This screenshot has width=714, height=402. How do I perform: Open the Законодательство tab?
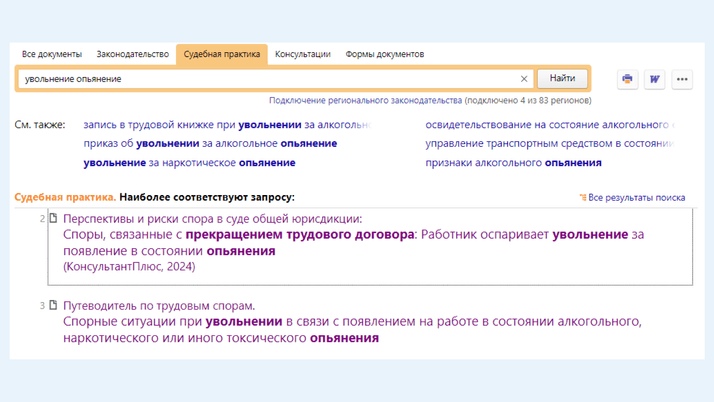pyautogui.click(x=133, y=54)
